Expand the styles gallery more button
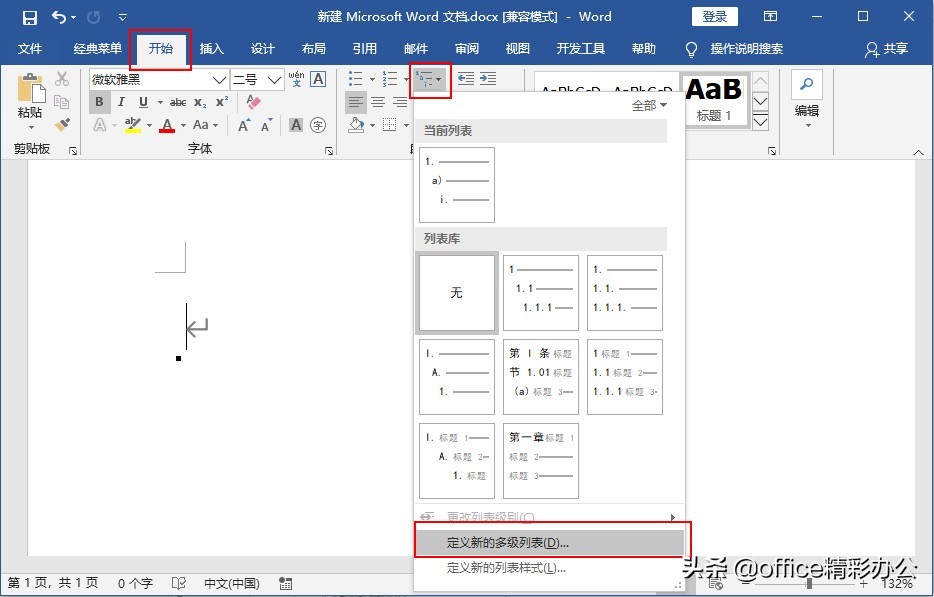 tap(761, 122)
